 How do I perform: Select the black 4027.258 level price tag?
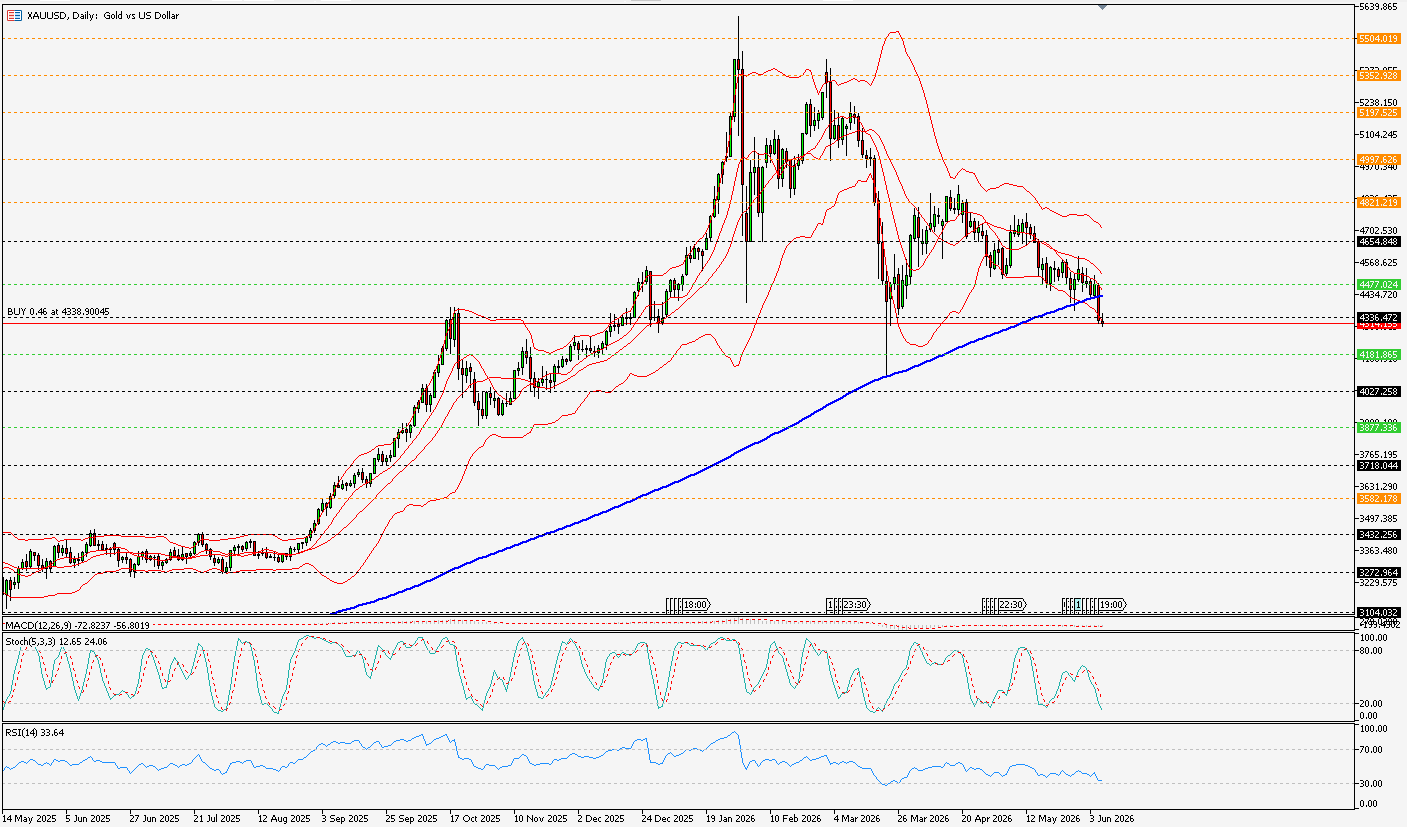1381,391
